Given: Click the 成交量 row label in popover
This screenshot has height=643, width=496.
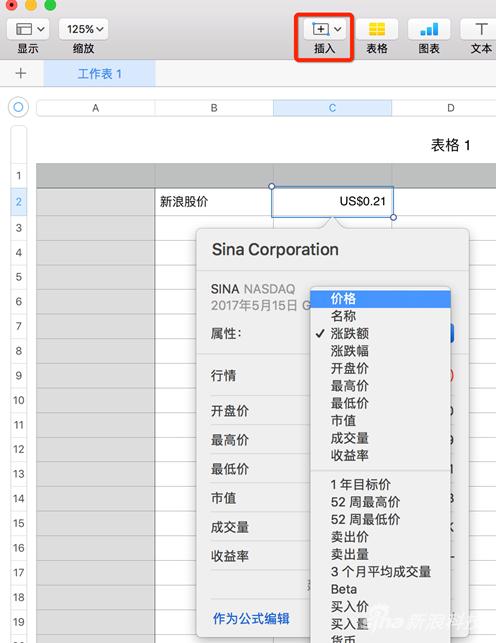Looking at the screenshot, I should pyautogui.click(x=230, y=527).
